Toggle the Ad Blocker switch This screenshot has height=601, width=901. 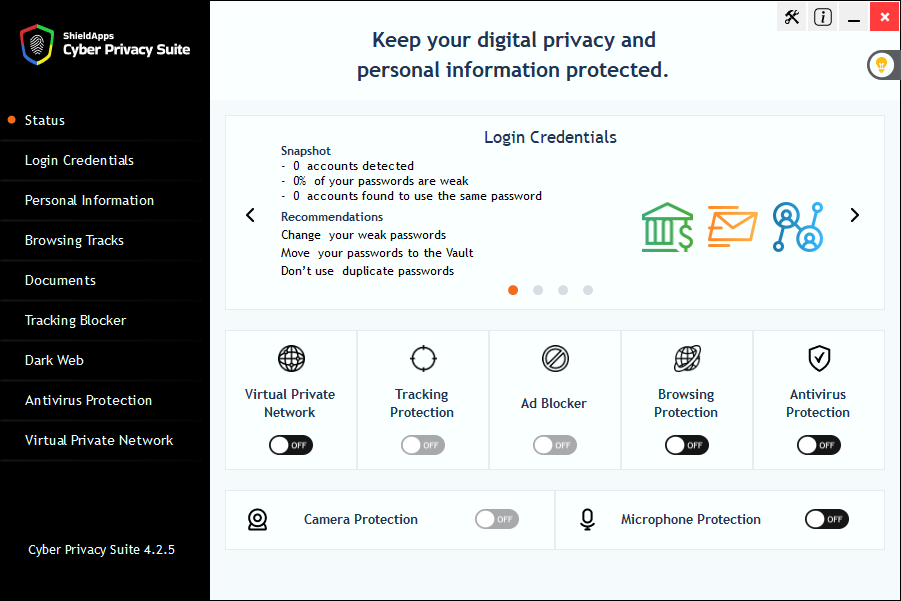click(555, 445)
